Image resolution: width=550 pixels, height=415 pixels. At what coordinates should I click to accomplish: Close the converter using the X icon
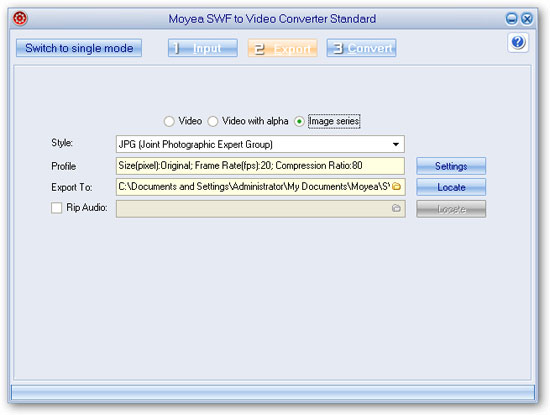[527, 18]
